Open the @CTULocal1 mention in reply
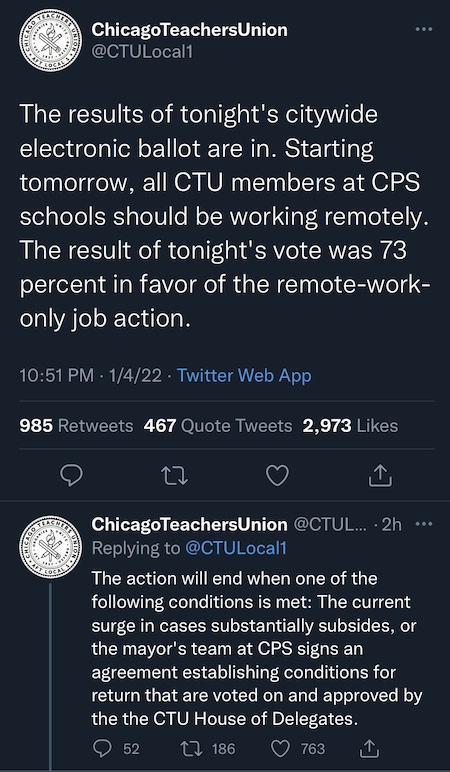 236,548
